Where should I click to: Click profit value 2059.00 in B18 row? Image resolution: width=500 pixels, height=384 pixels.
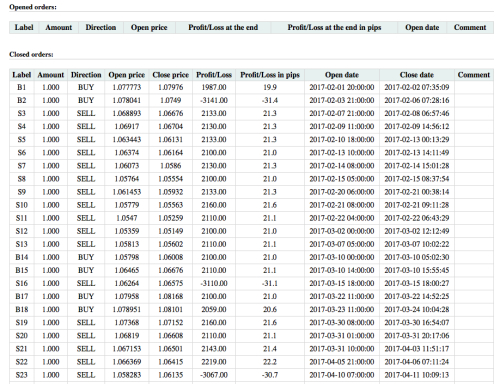click(x=214, y=310)
